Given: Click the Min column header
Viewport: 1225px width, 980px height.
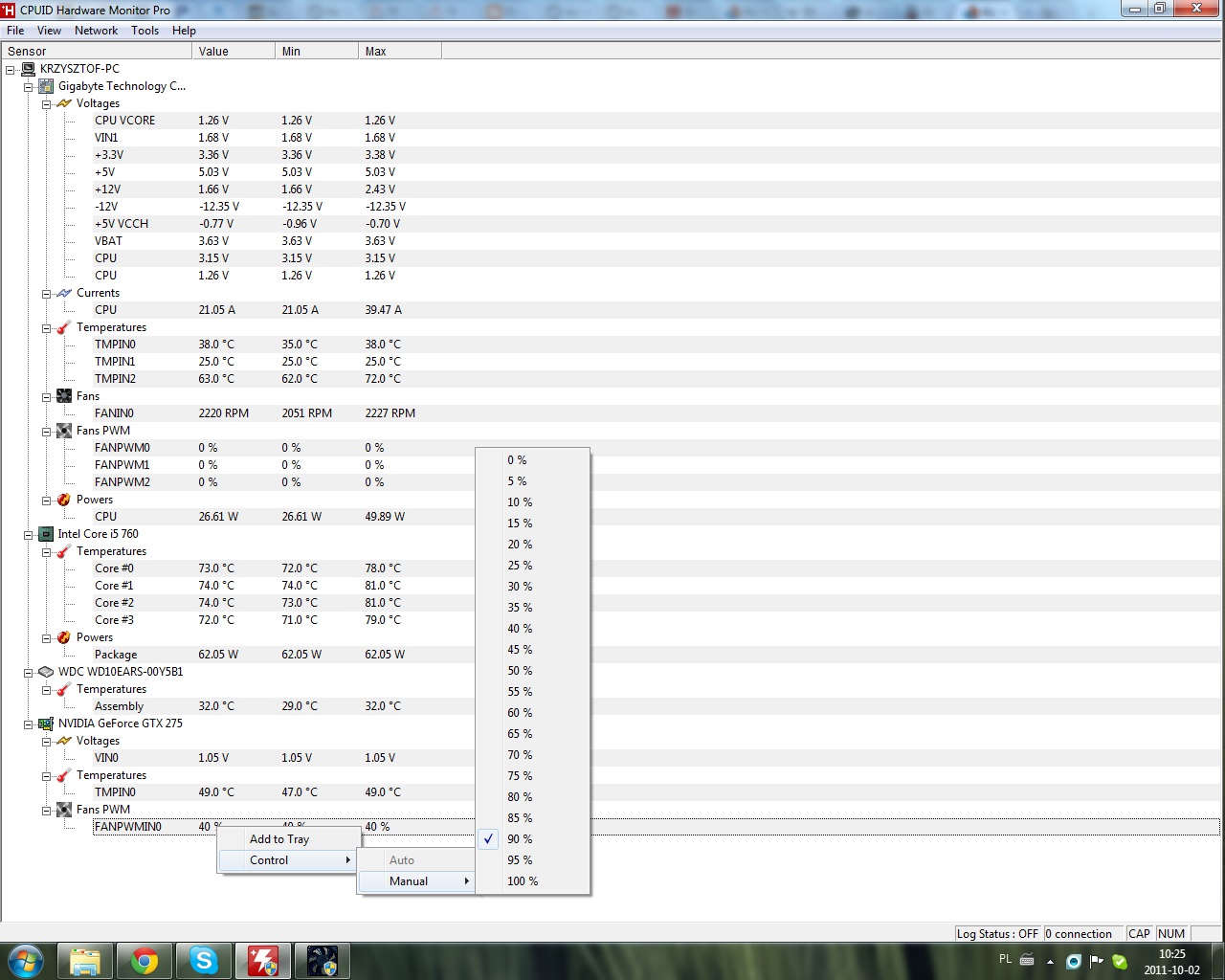Looking at the screenshot, I should (x=317, y=52).
